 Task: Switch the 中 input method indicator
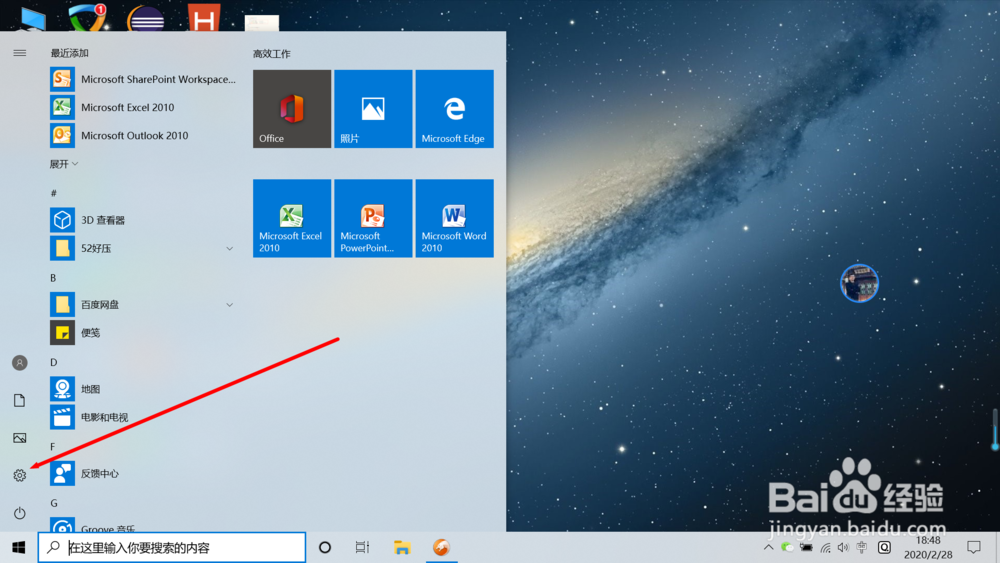click(862, 547)
